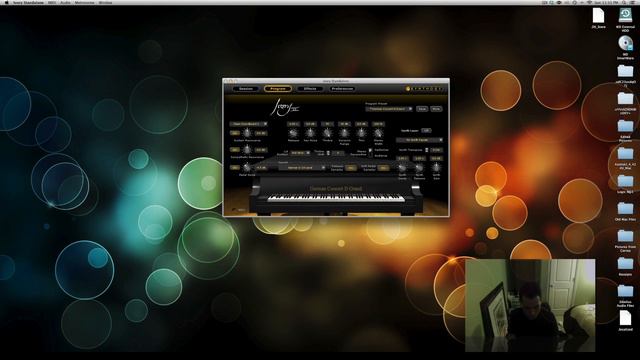Click the Timbre knob
Screen dimensions: 640x360
point(327,133)
